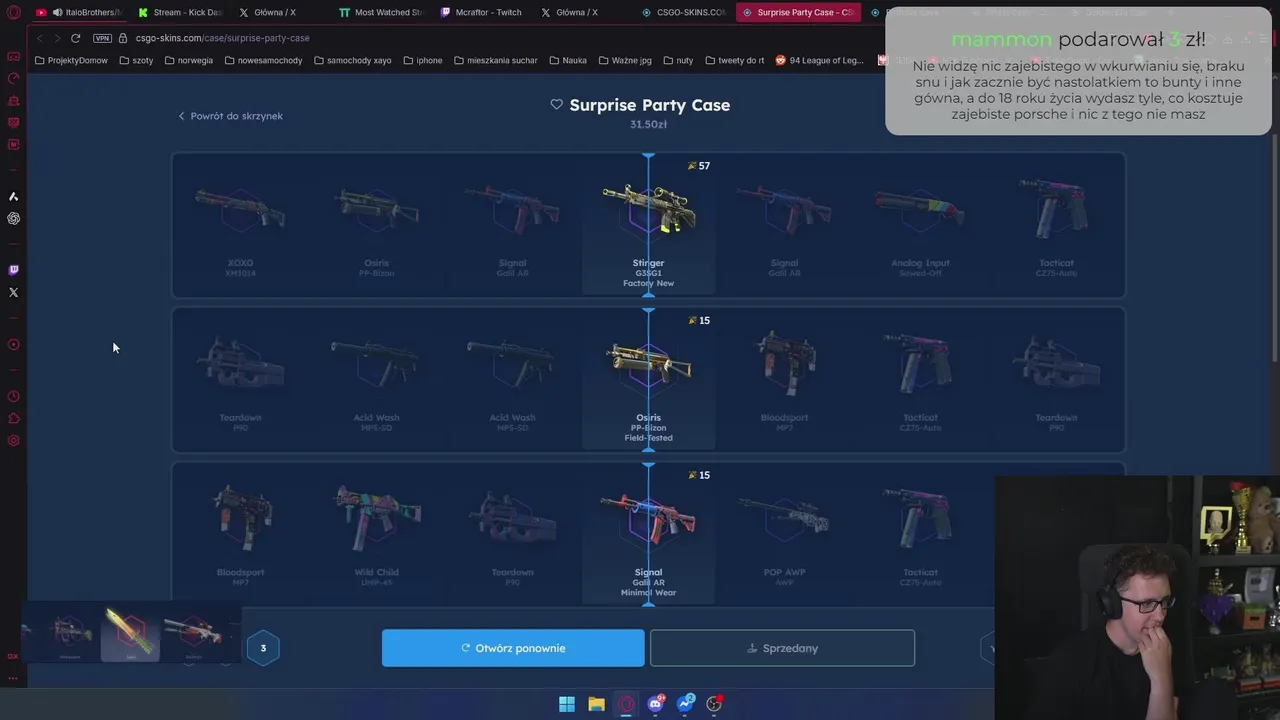Select Signal Galil AR Minimal Wear item
The height and width of the screenshot is (720, 1280).
[x=648, y=536]
